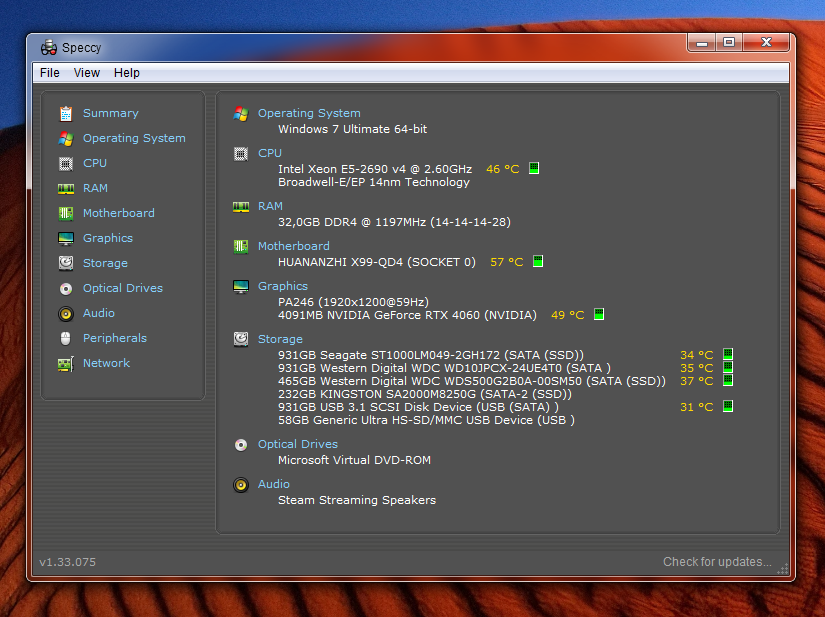The width and height of the screenshot is (825, 617).
Task: Click the Peripherals mouse icon in sidebar
Action: 66,338
